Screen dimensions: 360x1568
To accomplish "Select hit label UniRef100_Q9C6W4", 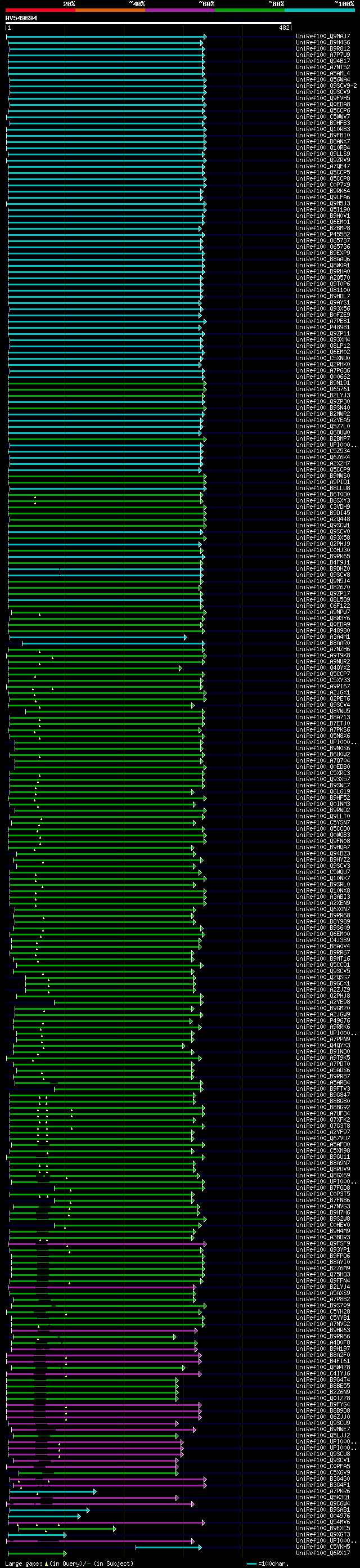I will [323, 1504].
